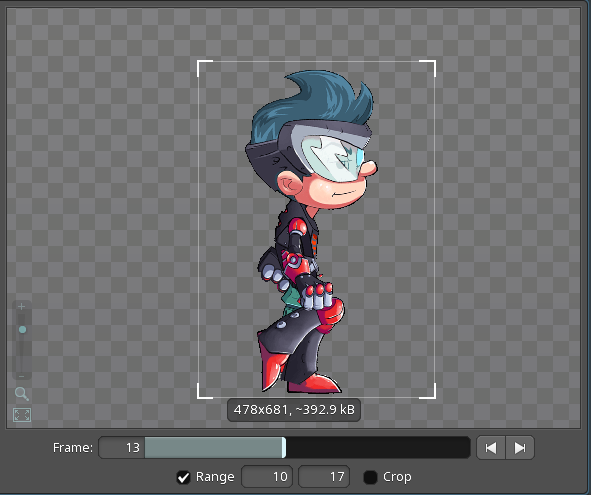Disable the Range checkbox
The height and width of the screenshot is (495, 591).
coord(184,477)
